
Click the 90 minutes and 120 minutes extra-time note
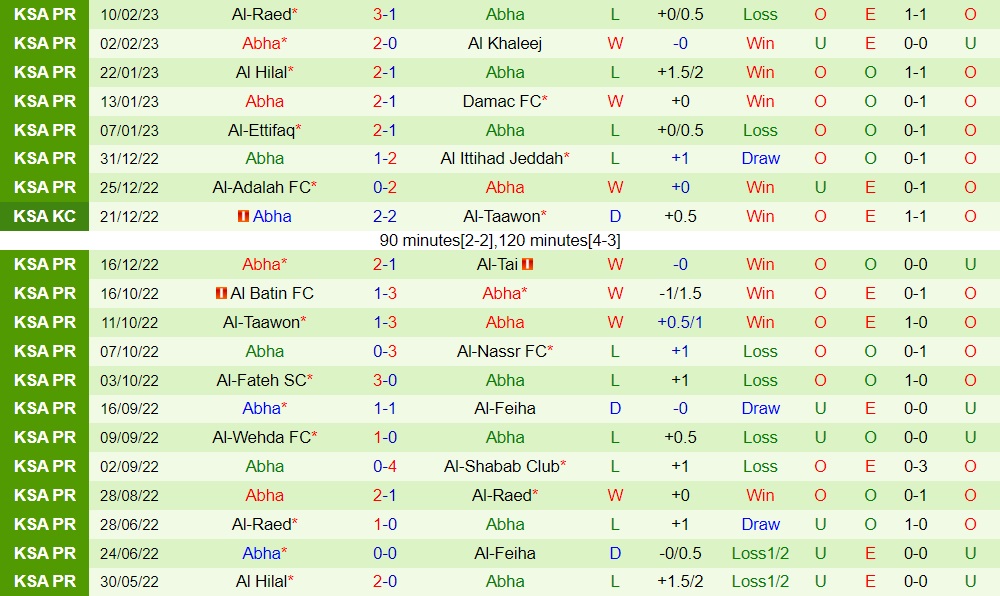coord(500,240)
